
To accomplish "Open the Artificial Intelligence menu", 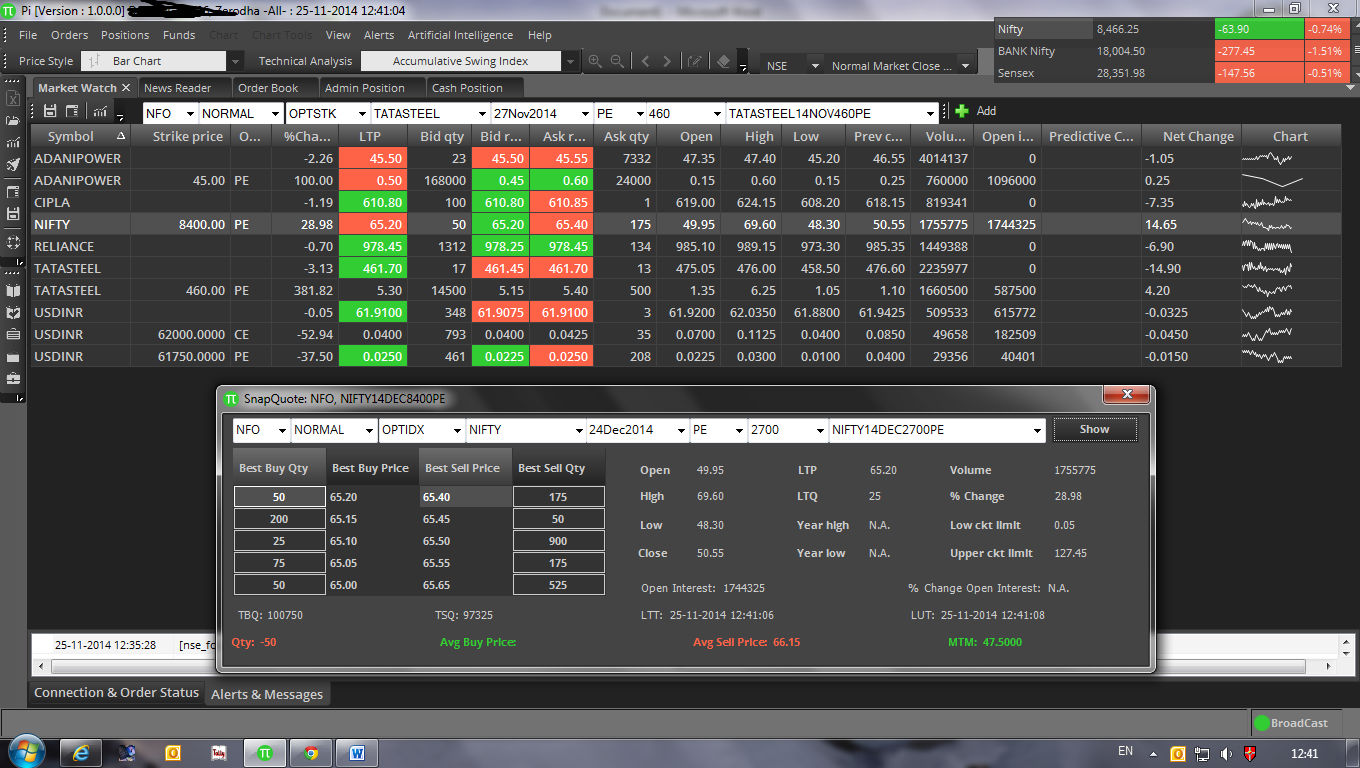I will [x=460, y=35].
